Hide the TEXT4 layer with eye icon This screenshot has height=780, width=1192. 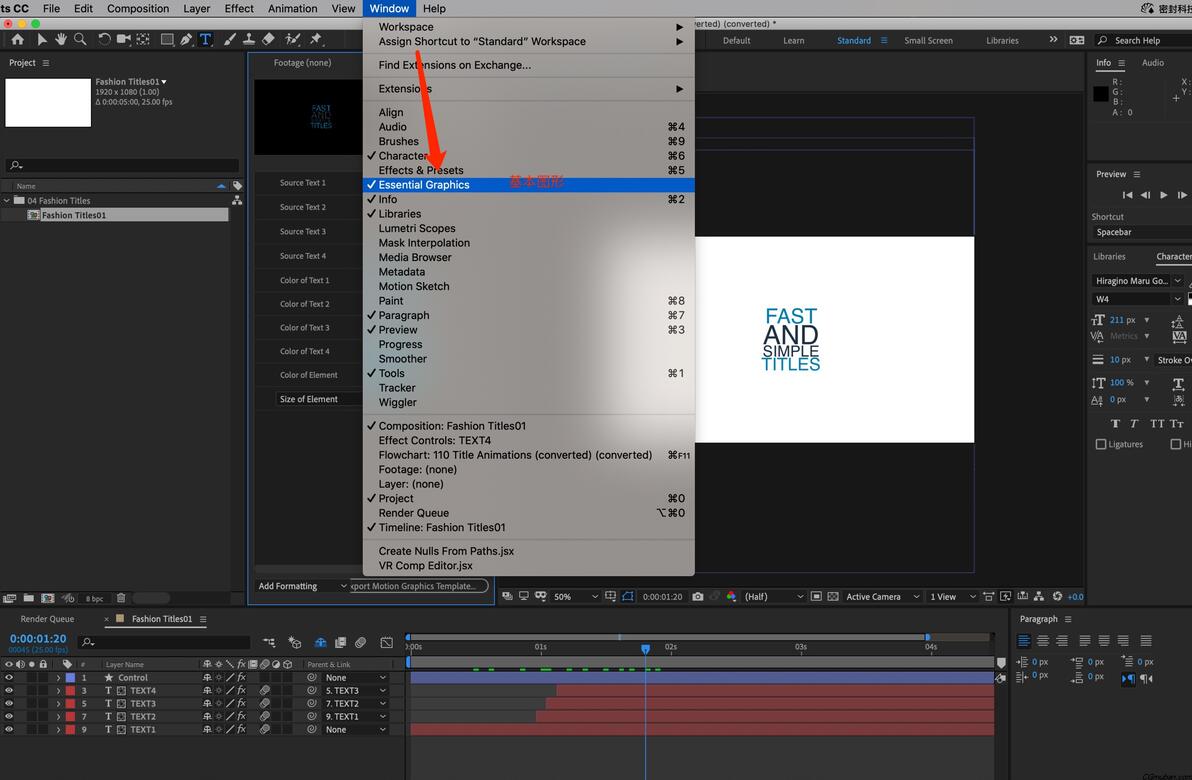(x=9, y=691)
